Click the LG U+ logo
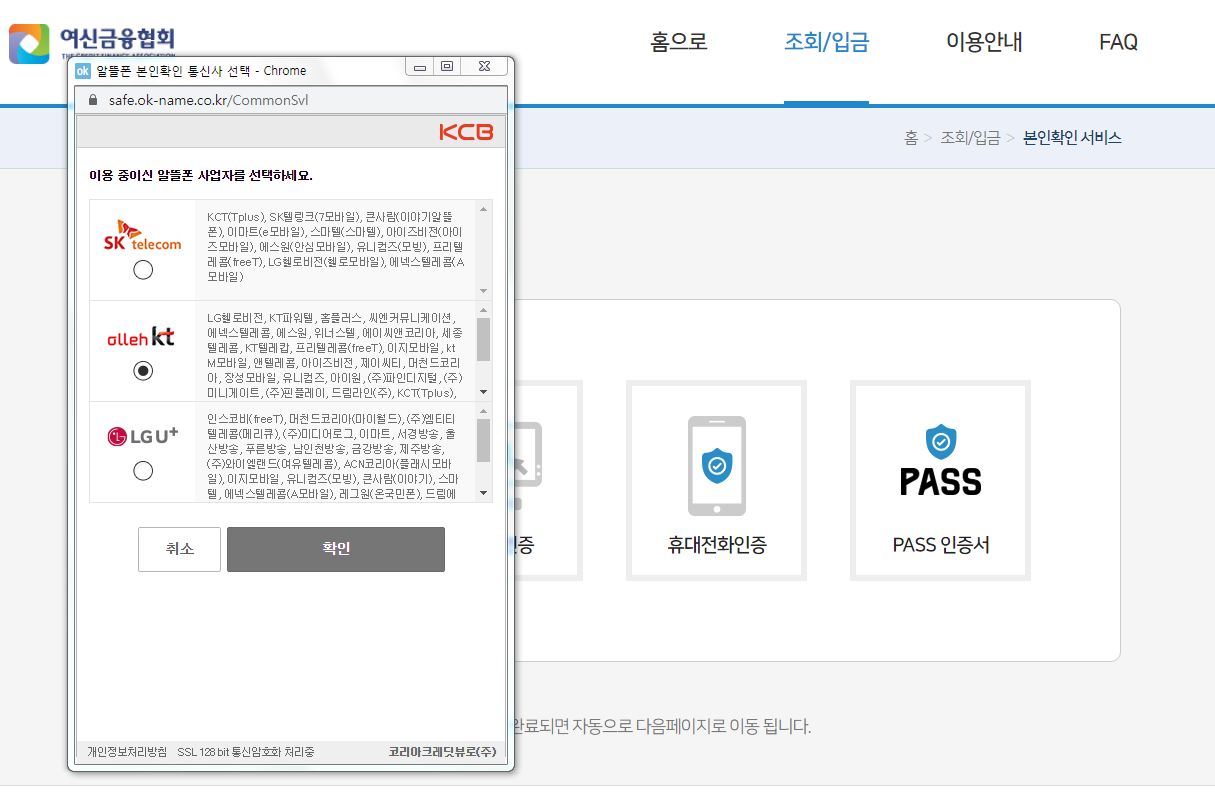 point(143,436)
